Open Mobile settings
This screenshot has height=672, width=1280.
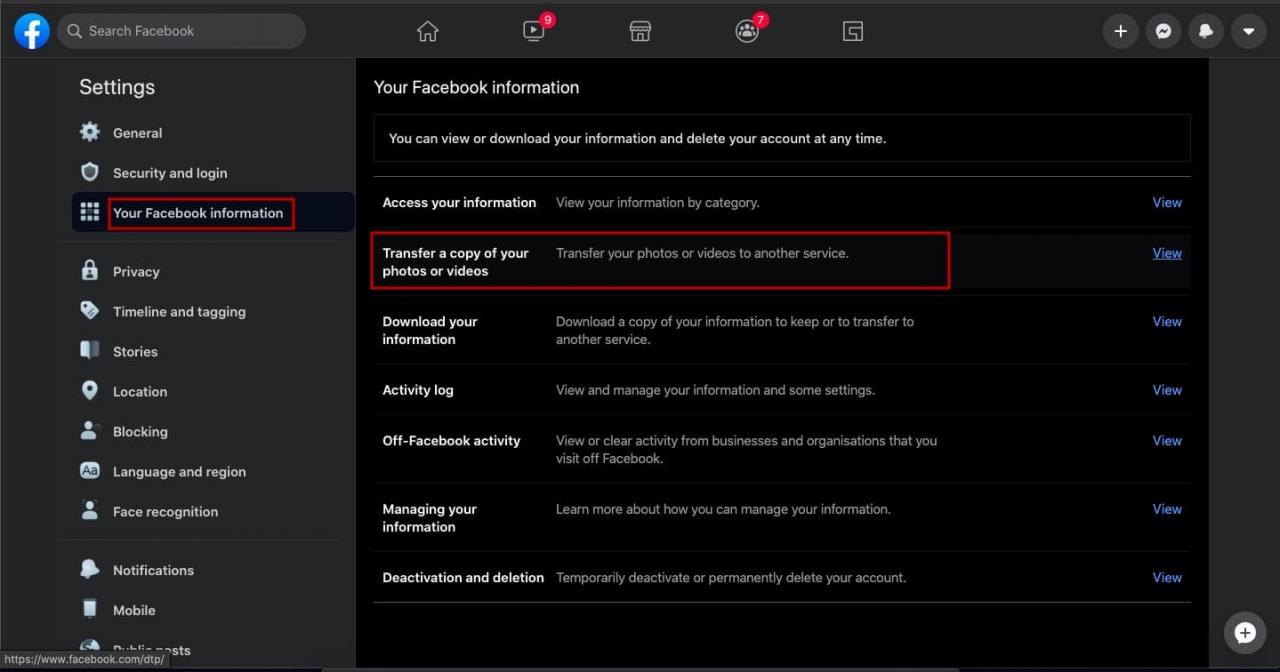coord(134,610)
